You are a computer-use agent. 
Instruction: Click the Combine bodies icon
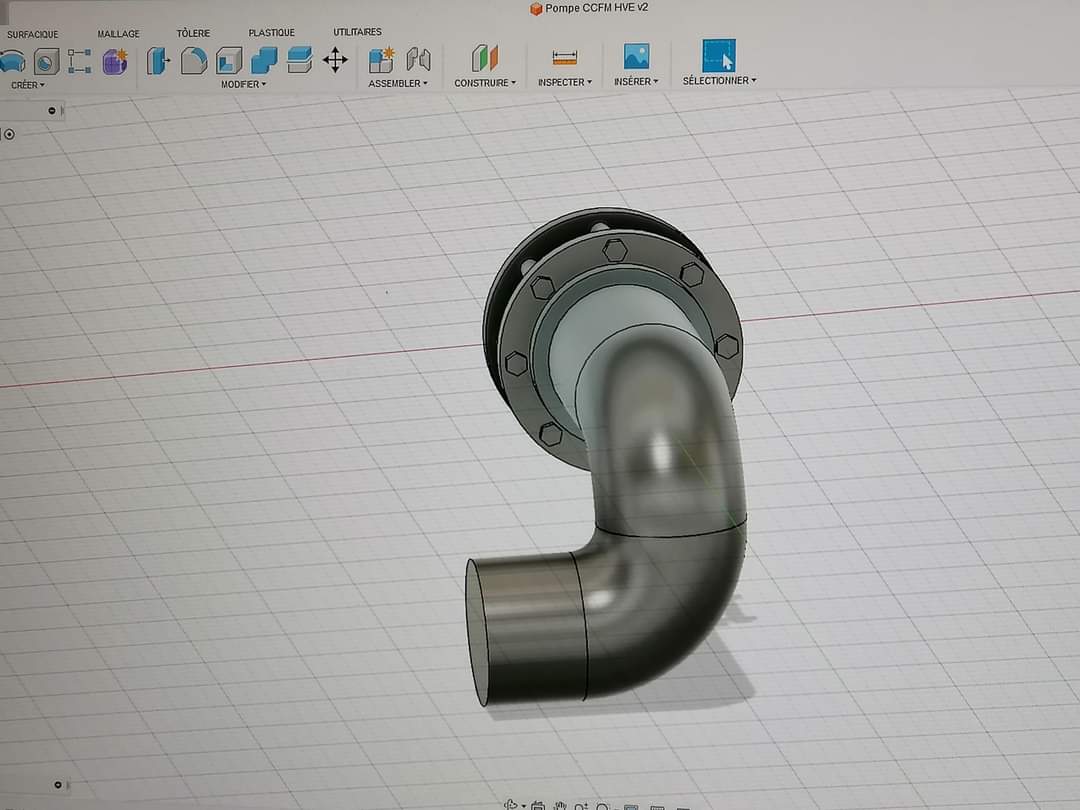pos(264,60)
